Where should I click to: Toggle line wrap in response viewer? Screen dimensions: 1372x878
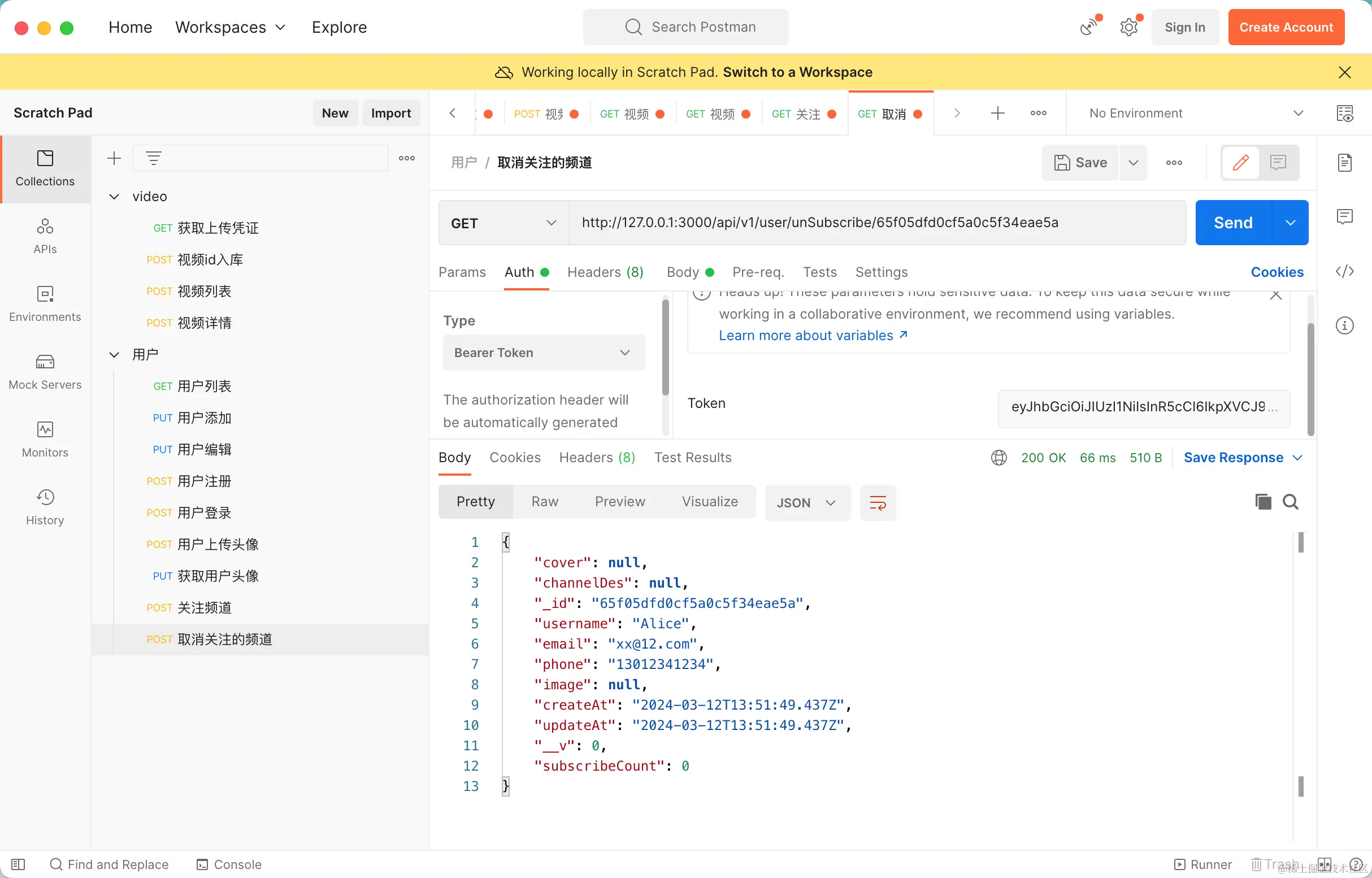[877, 502]
